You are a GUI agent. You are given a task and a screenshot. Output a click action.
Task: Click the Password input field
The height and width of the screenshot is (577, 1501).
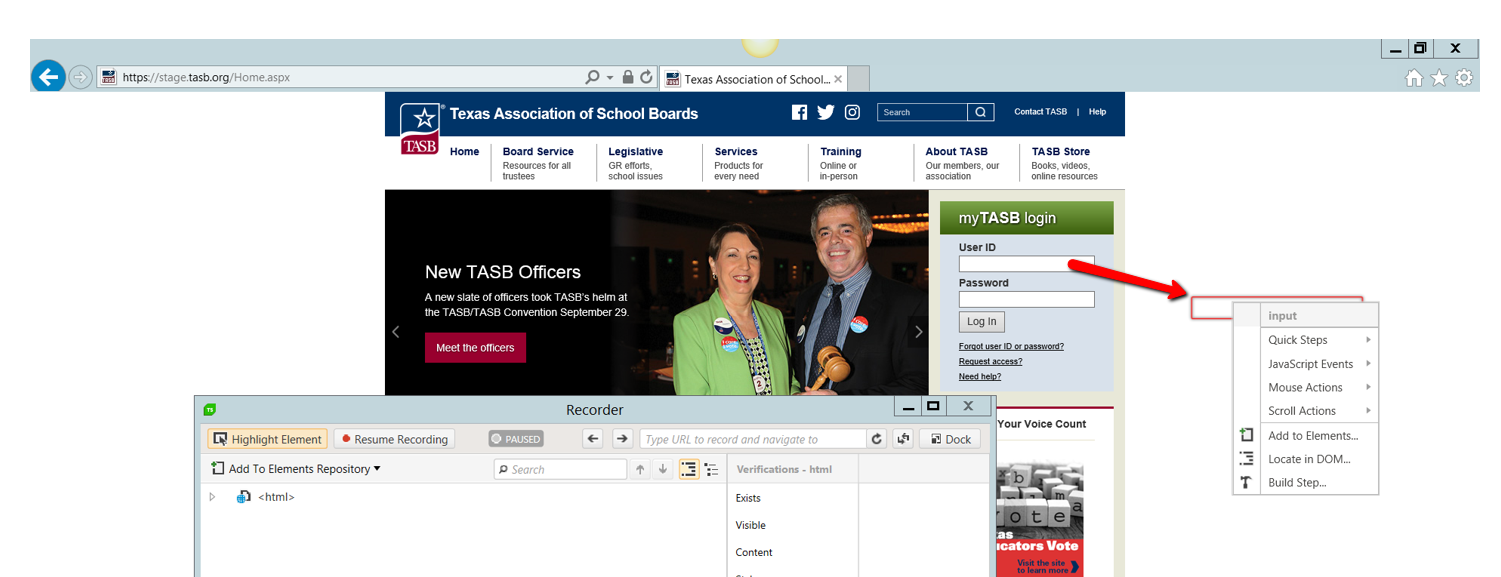coord(1026,299)
